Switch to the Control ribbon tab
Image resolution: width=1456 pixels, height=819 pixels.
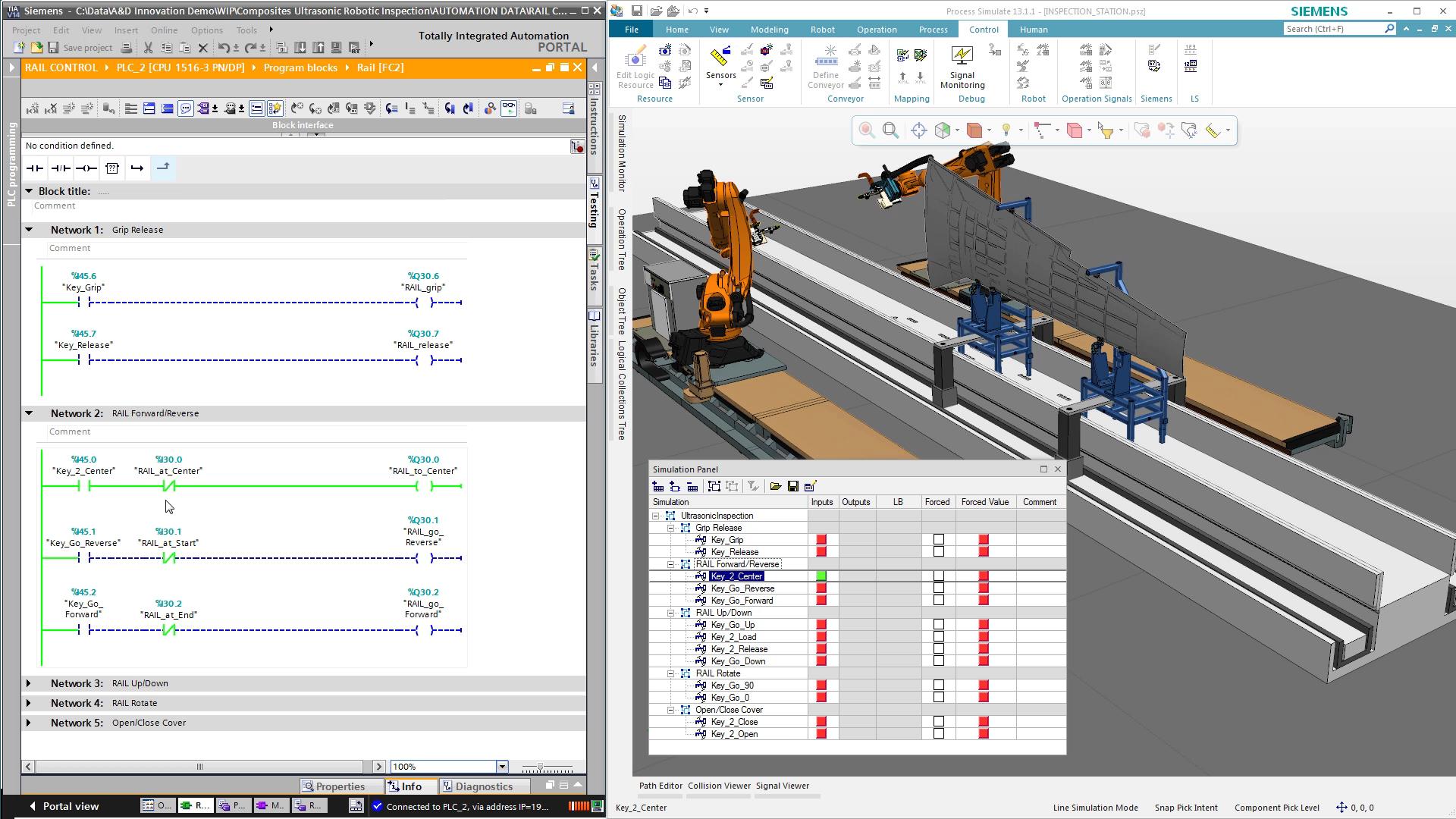point(983,29)
